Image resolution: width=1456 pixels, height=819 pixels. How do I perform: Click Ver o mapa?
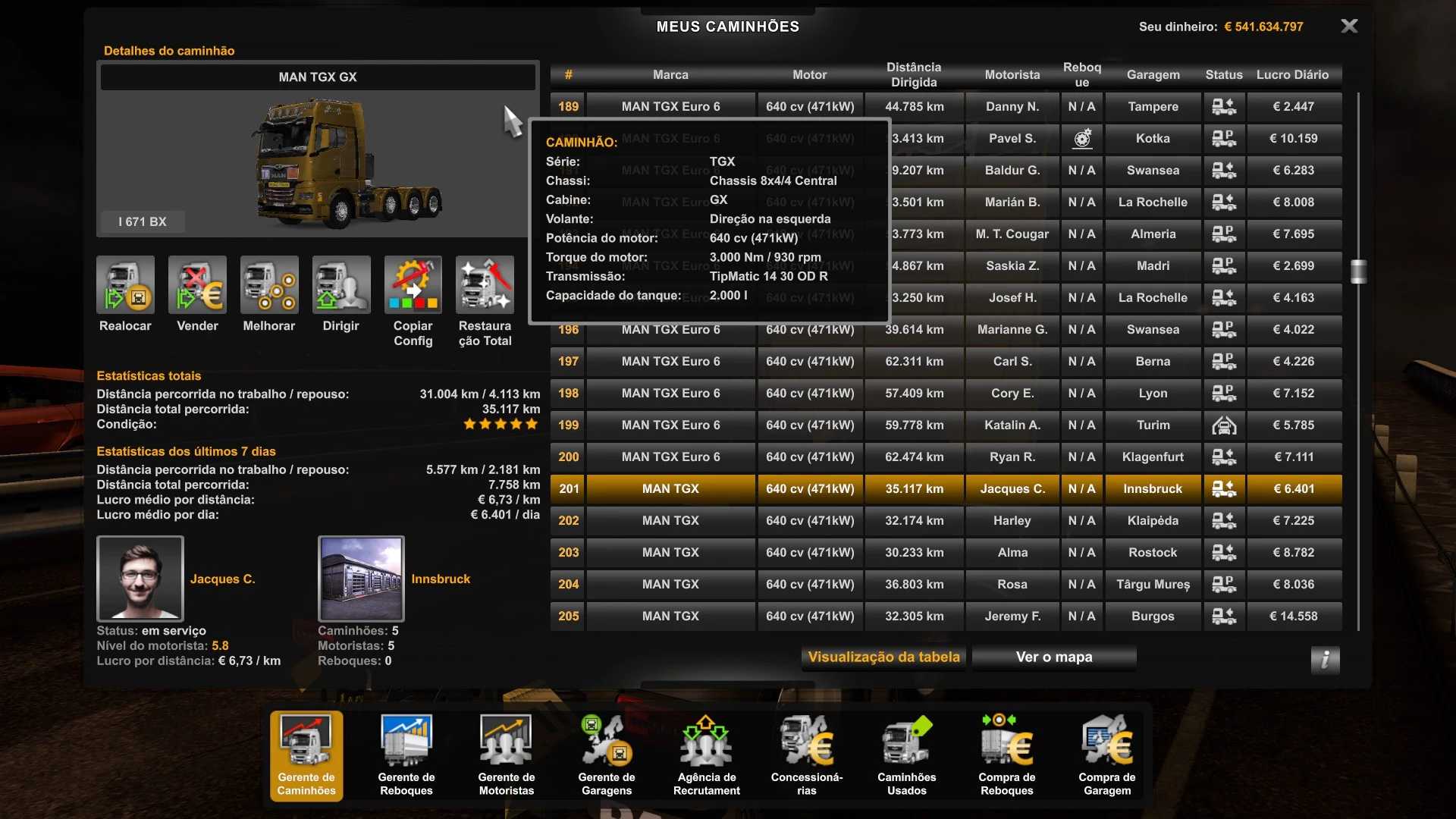tap(1053, 657)
